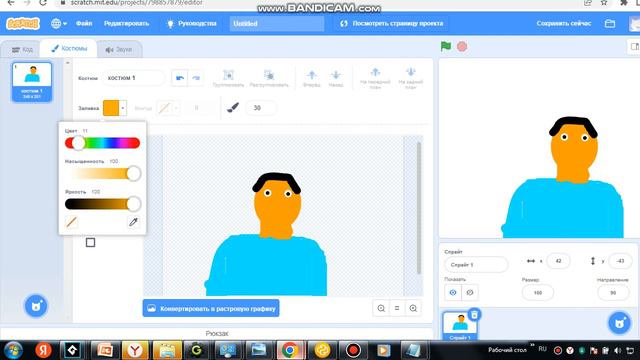Click the Назад arrow icon
640x360 pixels.
coord(336,78)
